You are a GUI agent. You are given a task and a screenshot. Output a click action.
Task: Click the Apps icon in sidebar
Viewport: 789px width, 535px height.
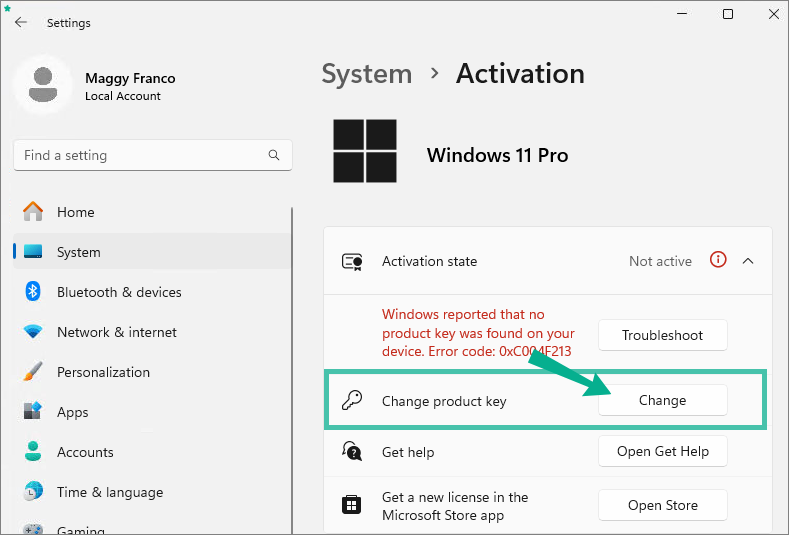[33, 411]
